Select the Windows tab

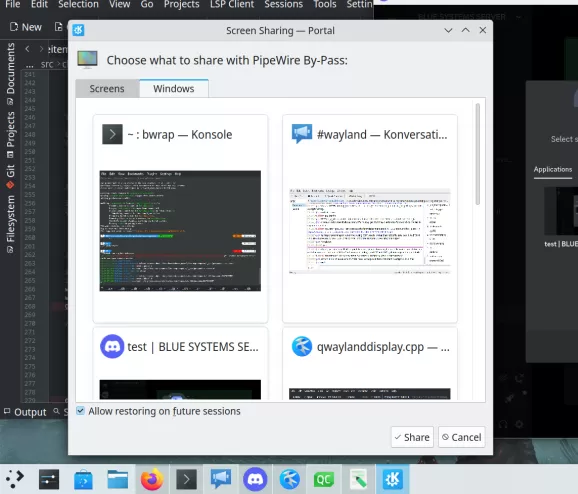pyautogui.click(x=174, y=88)
